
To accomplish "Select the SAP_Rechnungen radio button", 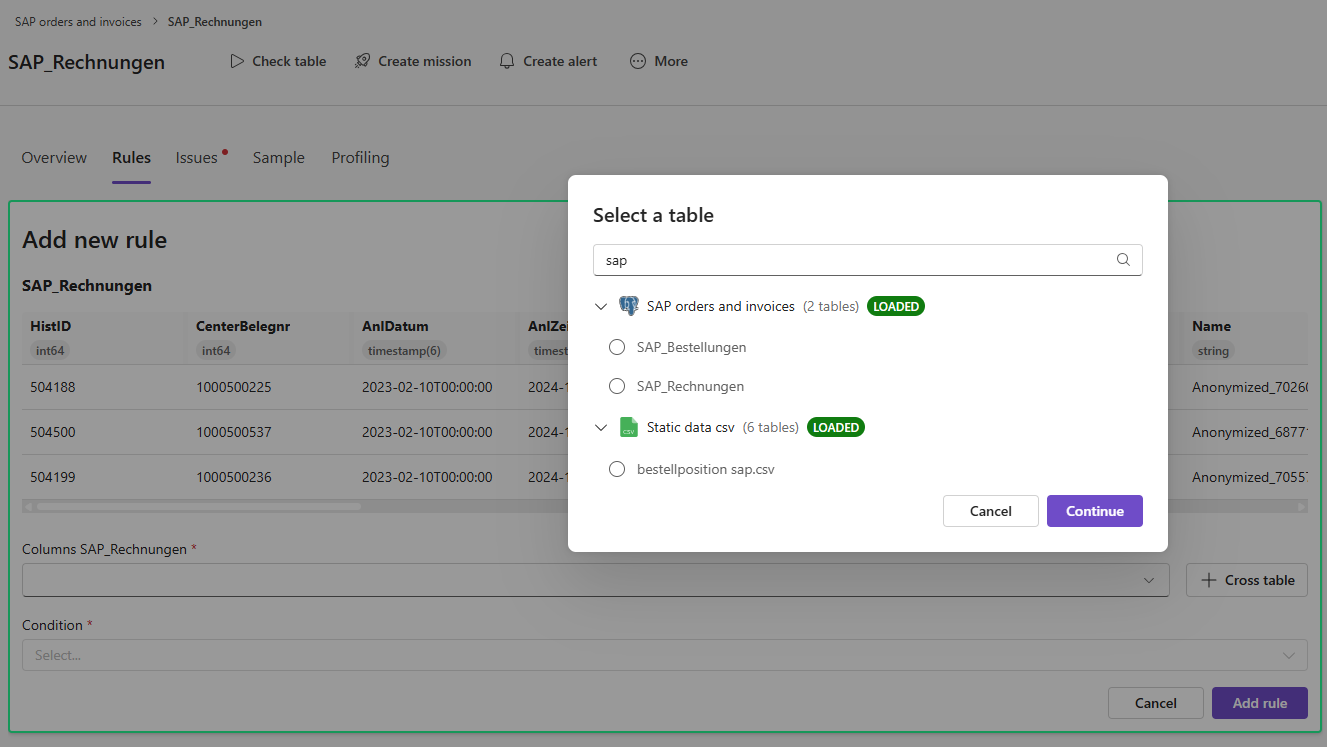I will [617, 386].
